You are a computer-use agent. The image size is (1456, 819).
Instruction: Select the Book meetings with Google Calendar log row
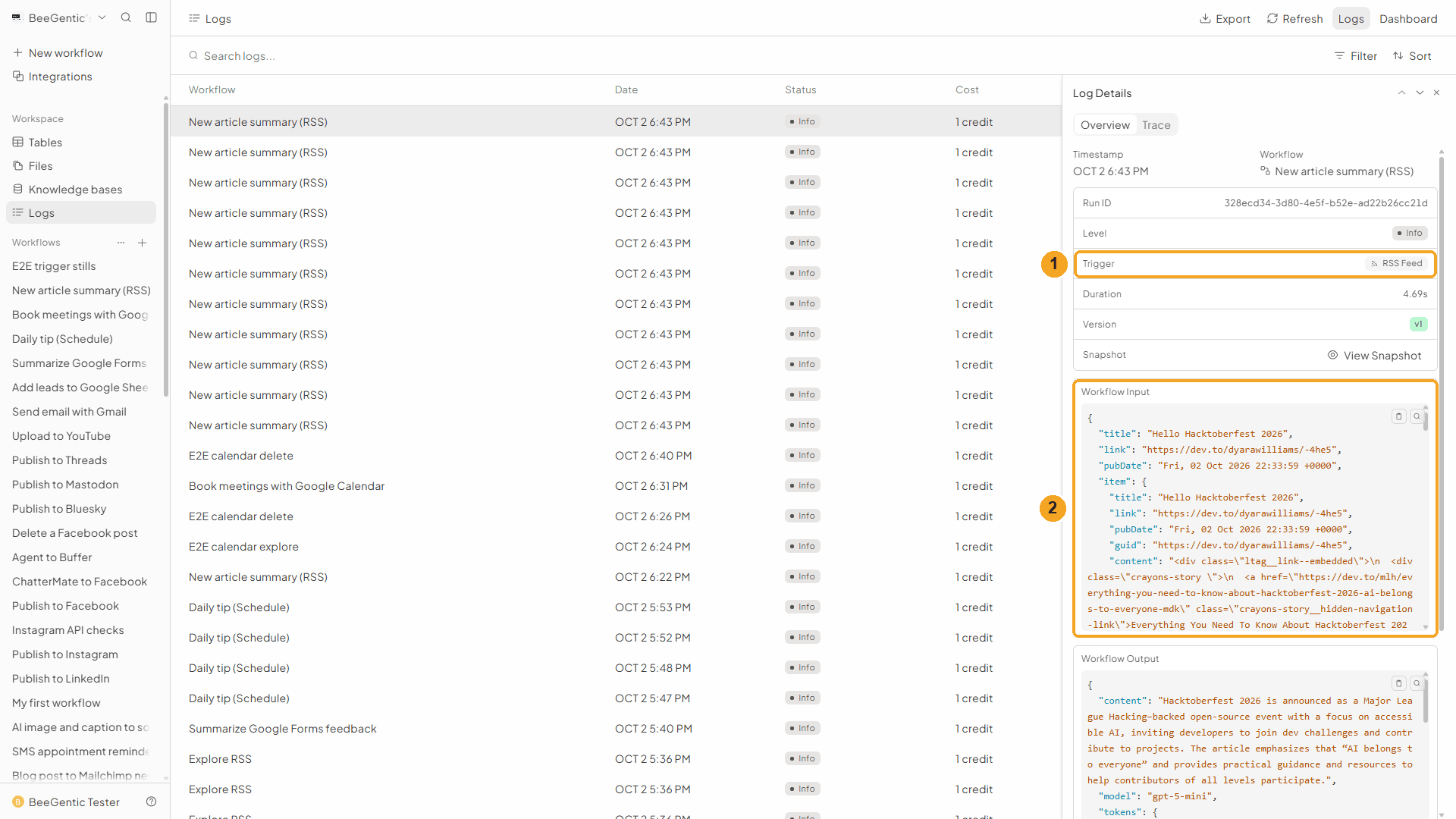(x=616, y=485)
